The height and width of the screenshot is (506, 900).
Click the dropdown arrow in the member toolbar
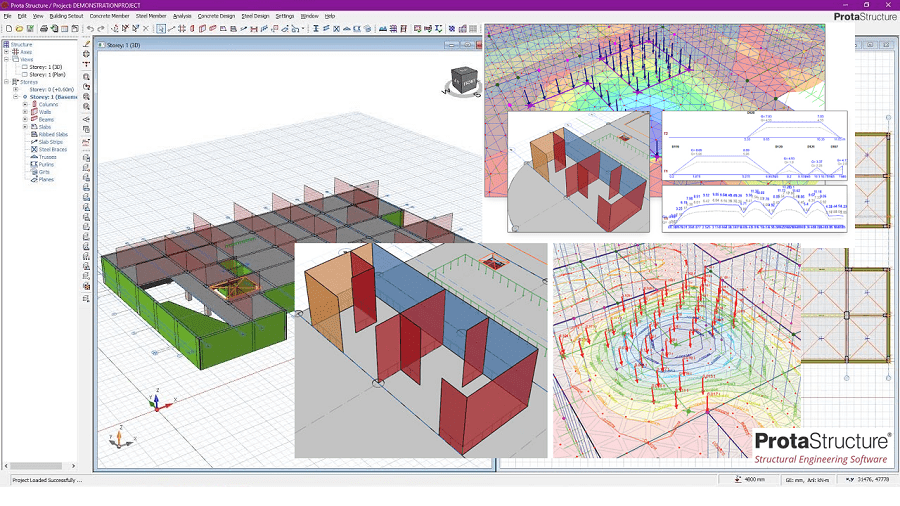(303, 29)
